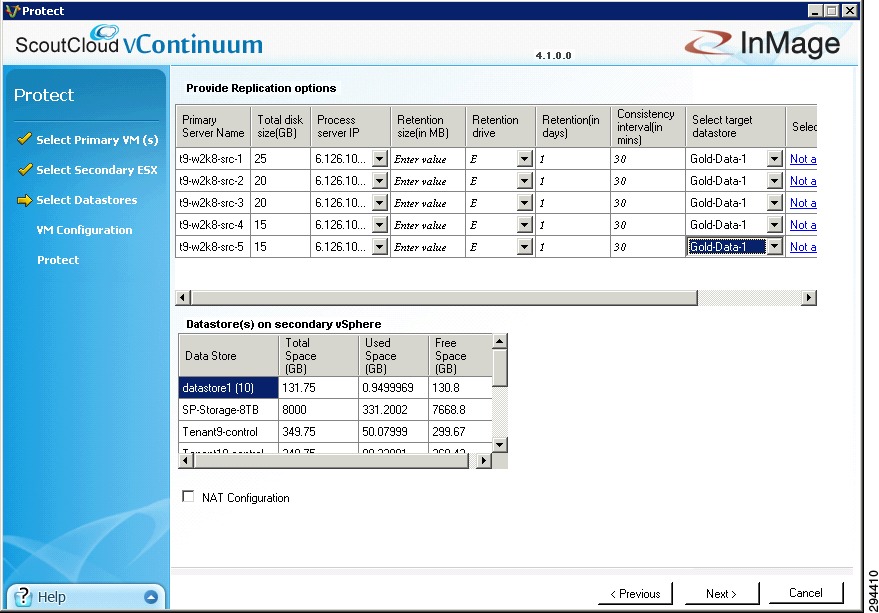The image size is (879, 613).
Task: Click 'Not a' link for t9-w2k8-src-3
Action: (803, 203)
